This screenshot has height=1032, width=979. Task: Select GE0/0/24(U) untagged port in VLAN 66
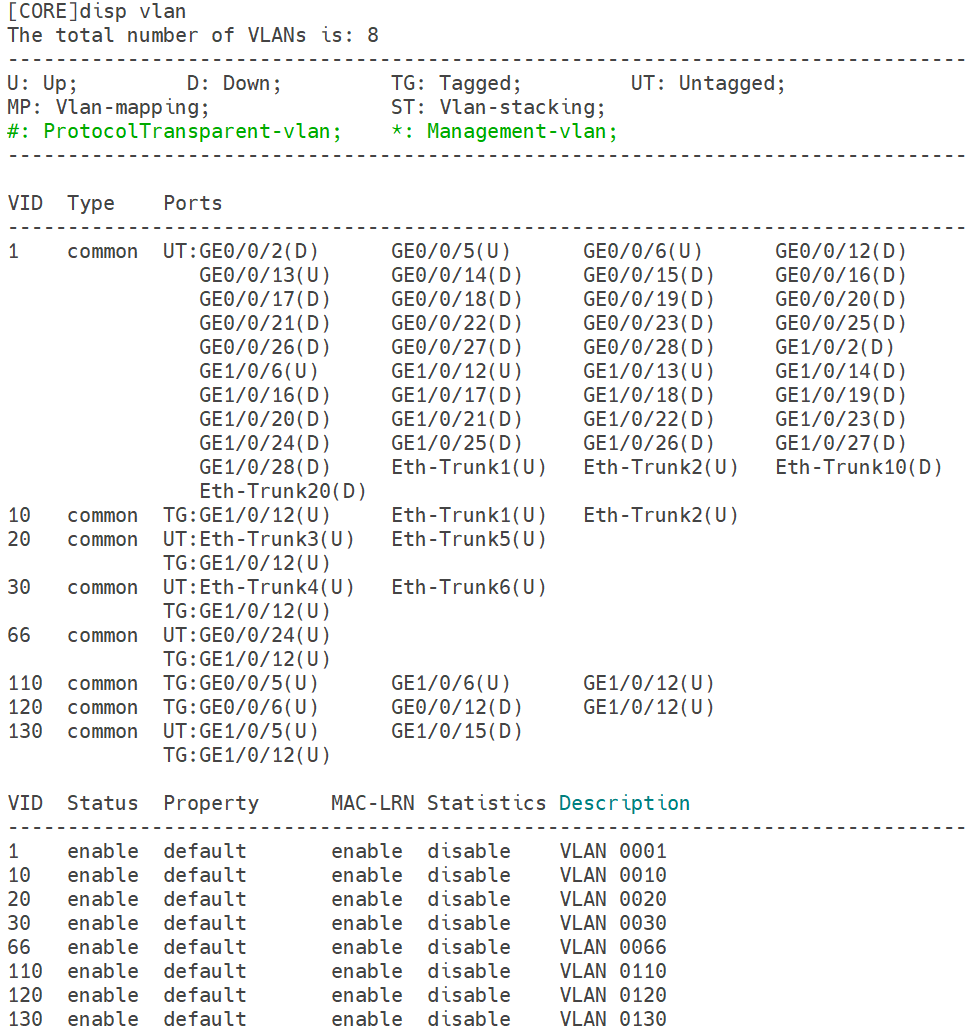[x=265, y=635]
